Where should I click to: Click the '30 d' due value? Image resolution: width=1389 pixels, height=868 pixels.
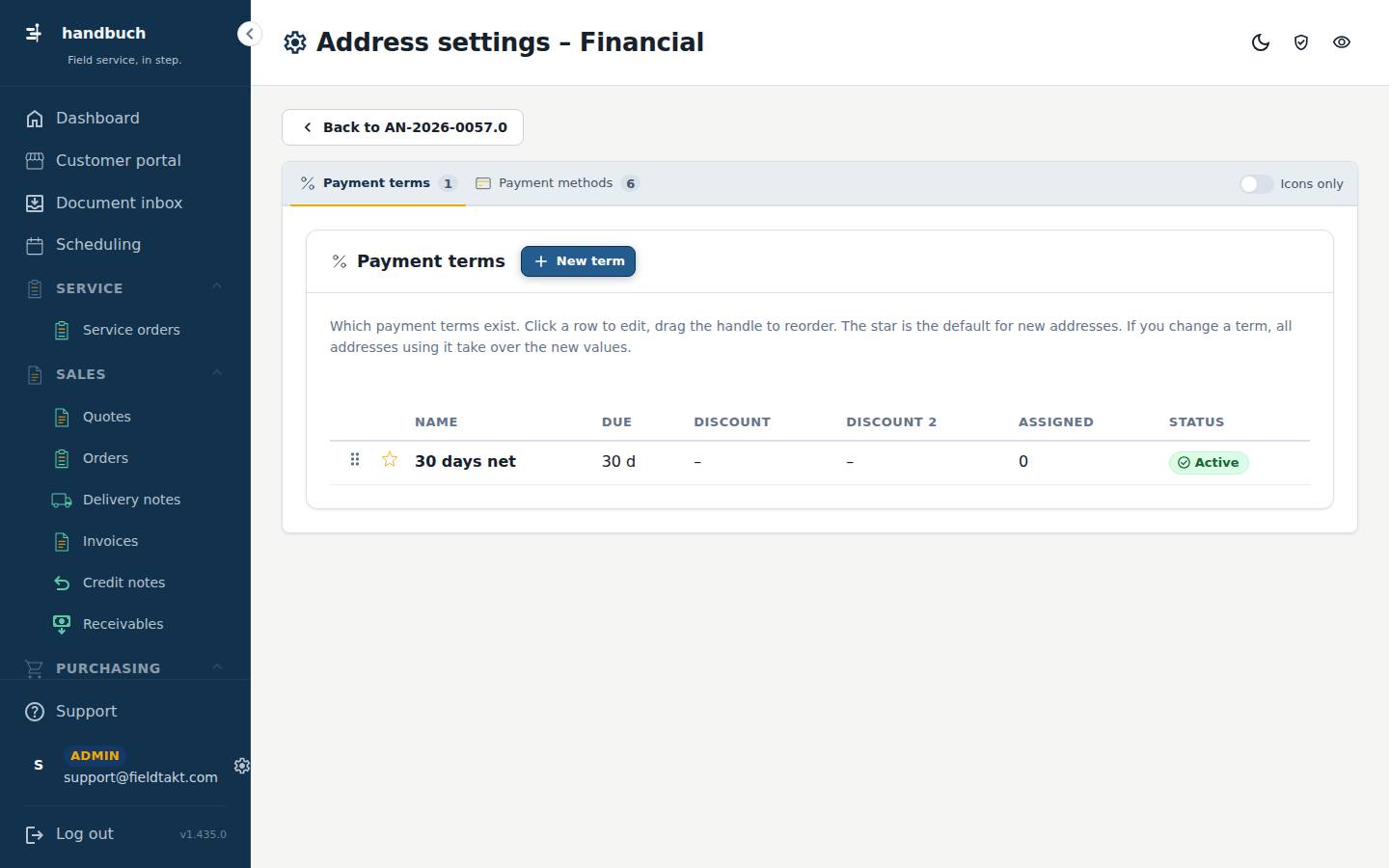pos(618,462)
